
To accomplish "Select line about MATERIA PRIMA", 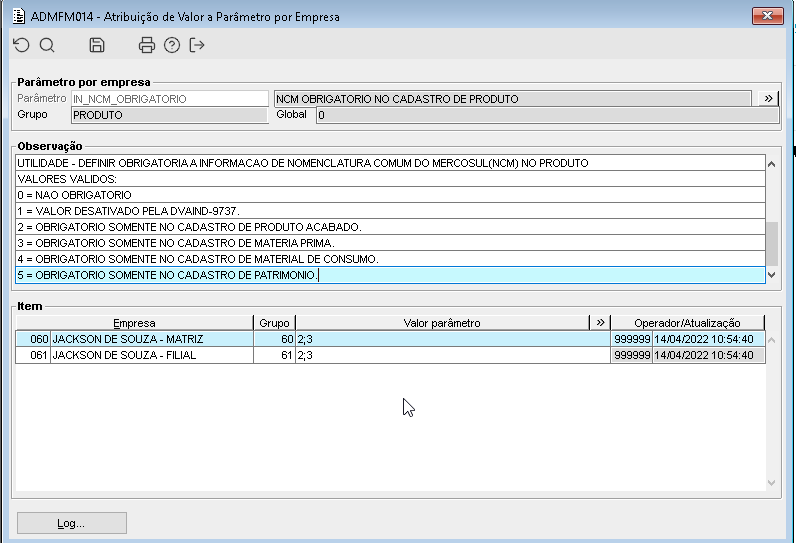I will pyautogui.click(x=390, y=243).
